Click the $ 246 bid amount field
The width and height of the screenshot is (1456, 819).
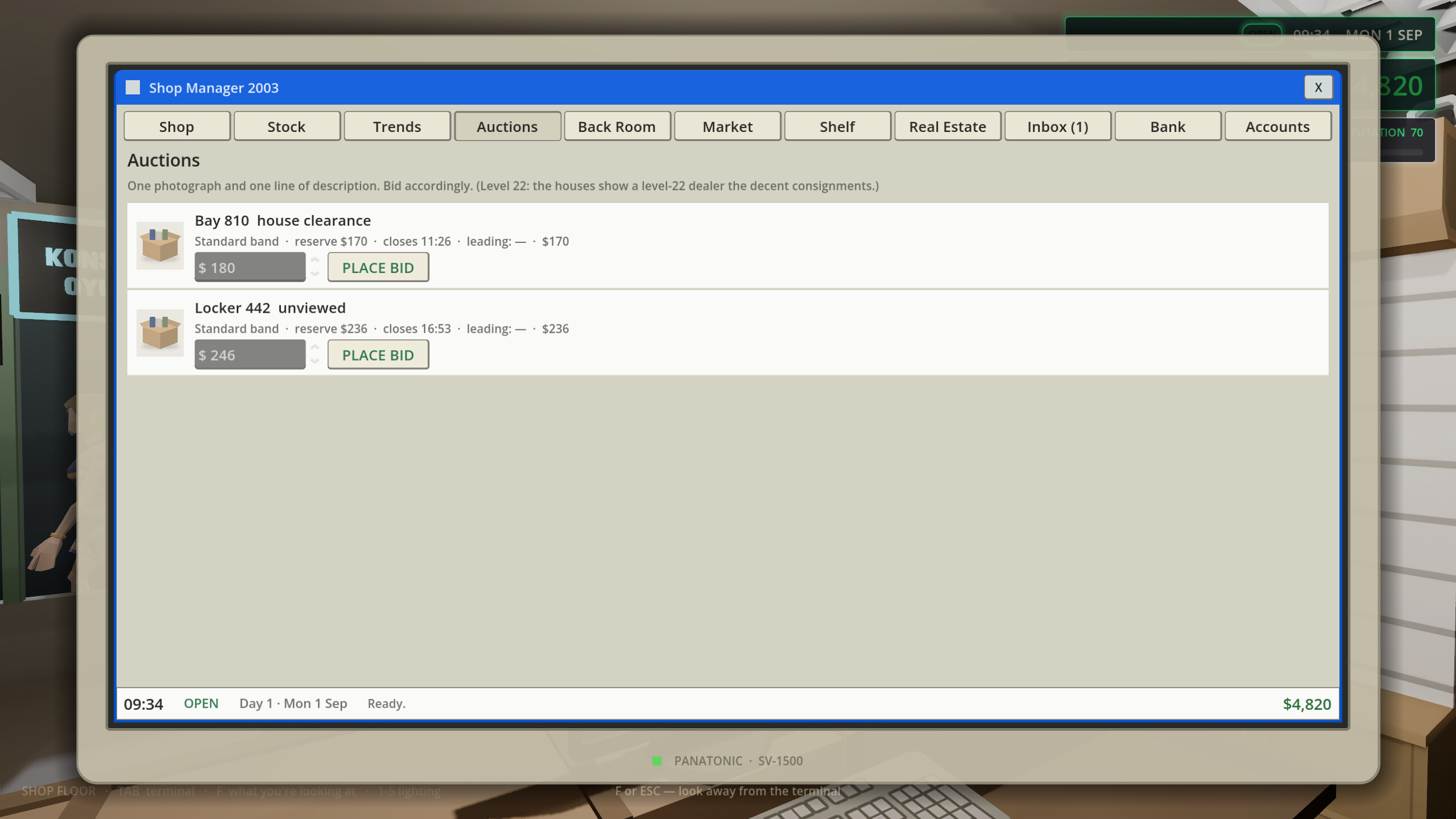coord(250,355)
